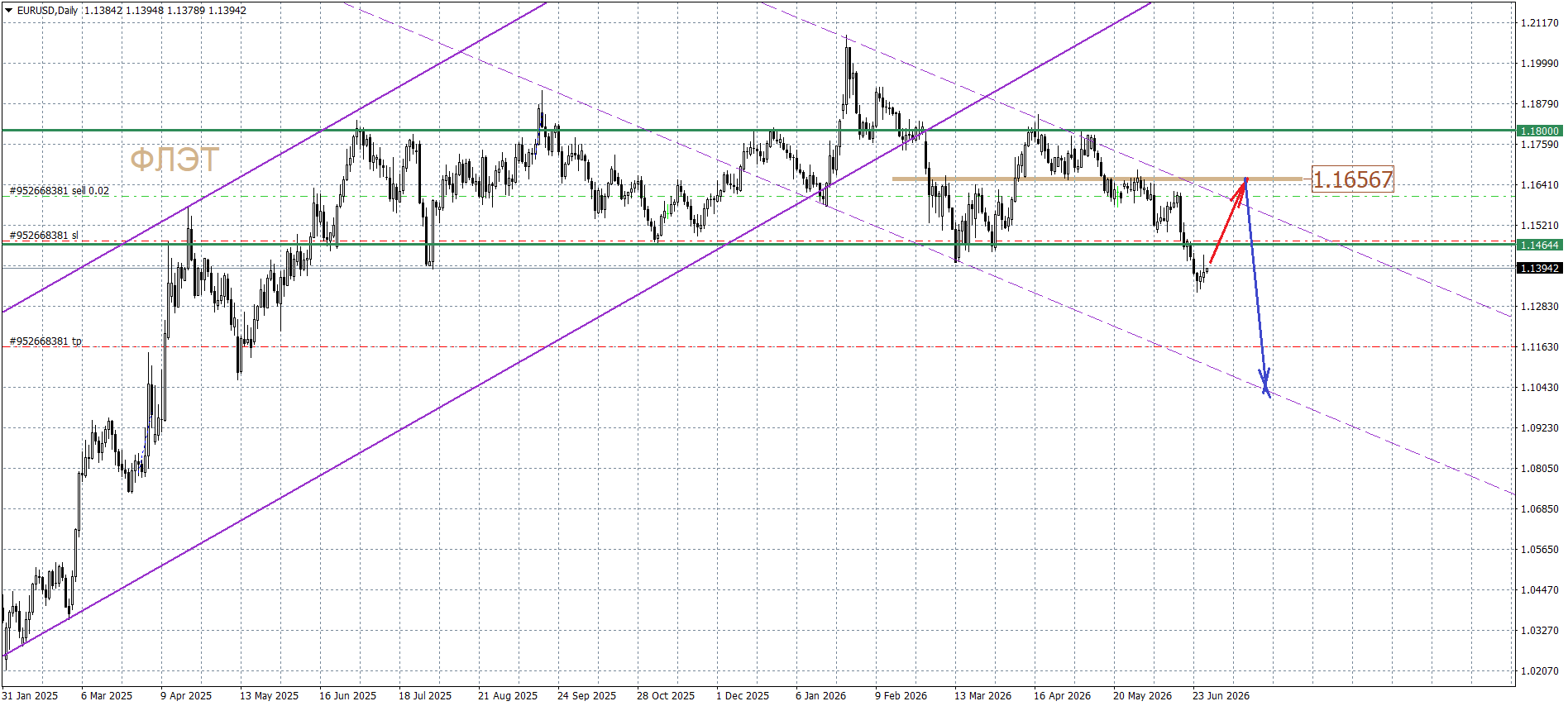Click the 9 Apr 2025 date label

click(x=186, y=696)
